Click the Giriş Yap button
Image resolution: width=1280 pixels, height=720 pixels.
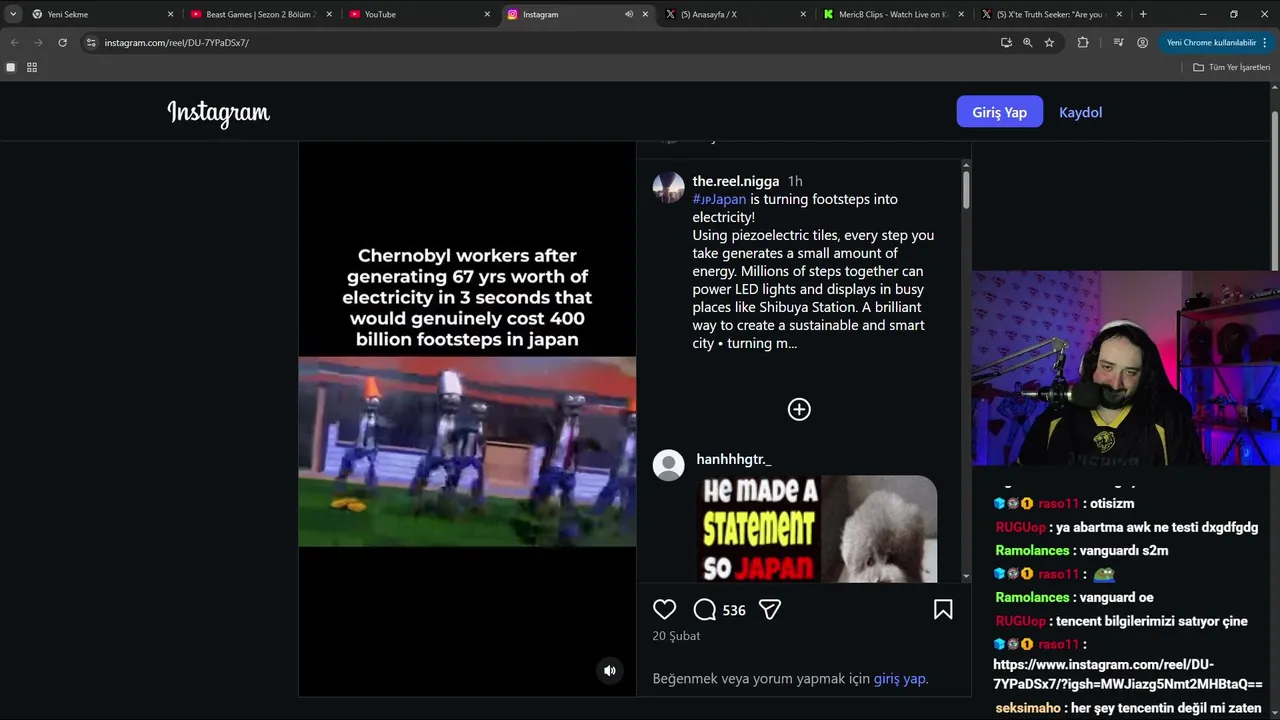pyautogui.click(x=1000, y=112)
